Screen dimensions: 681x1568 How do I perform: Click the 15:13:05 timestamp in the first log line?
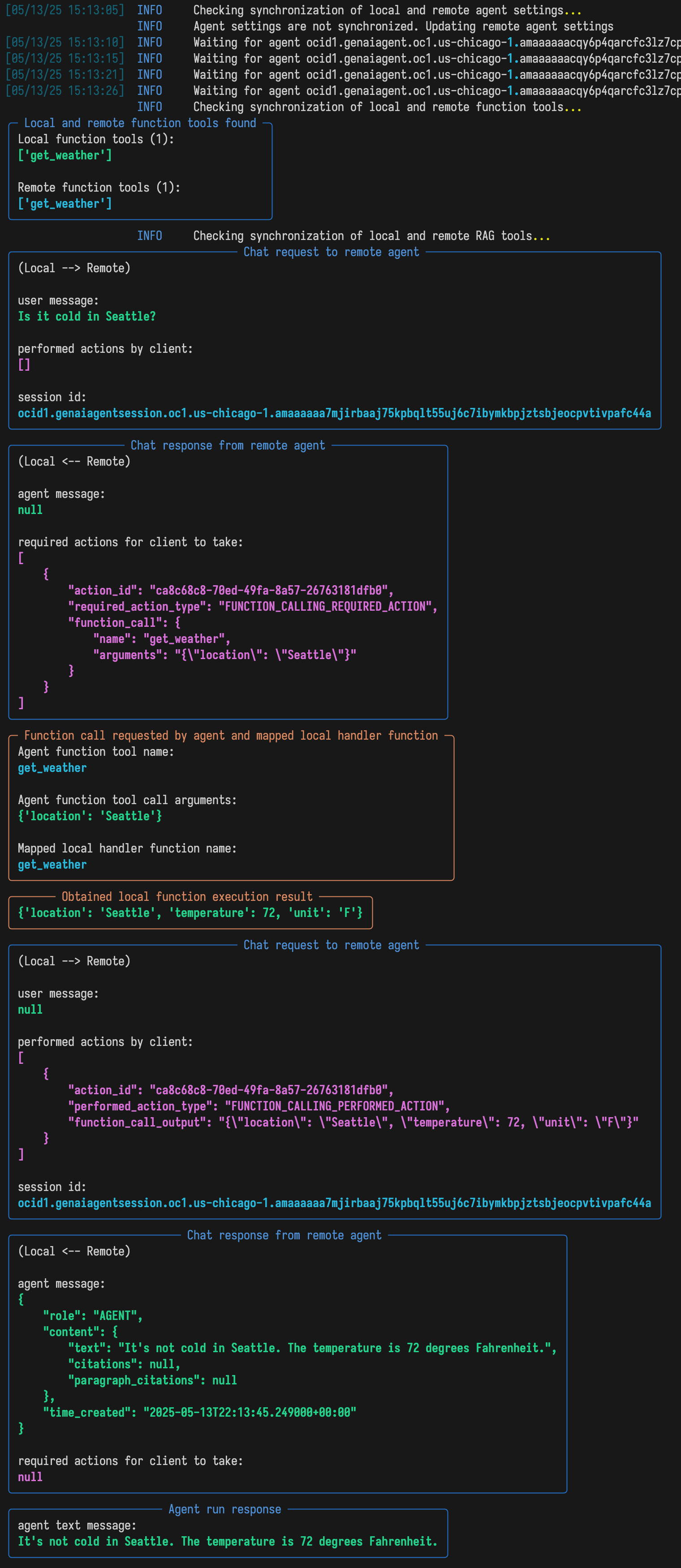click(65, 10)
